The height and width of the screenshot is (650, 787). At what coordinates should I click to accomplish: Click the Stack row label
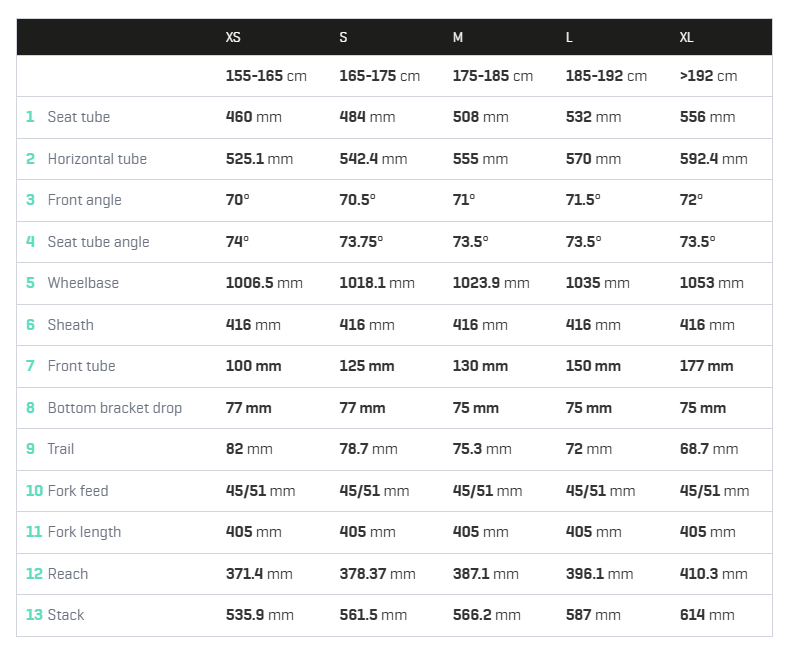[66, 615]
